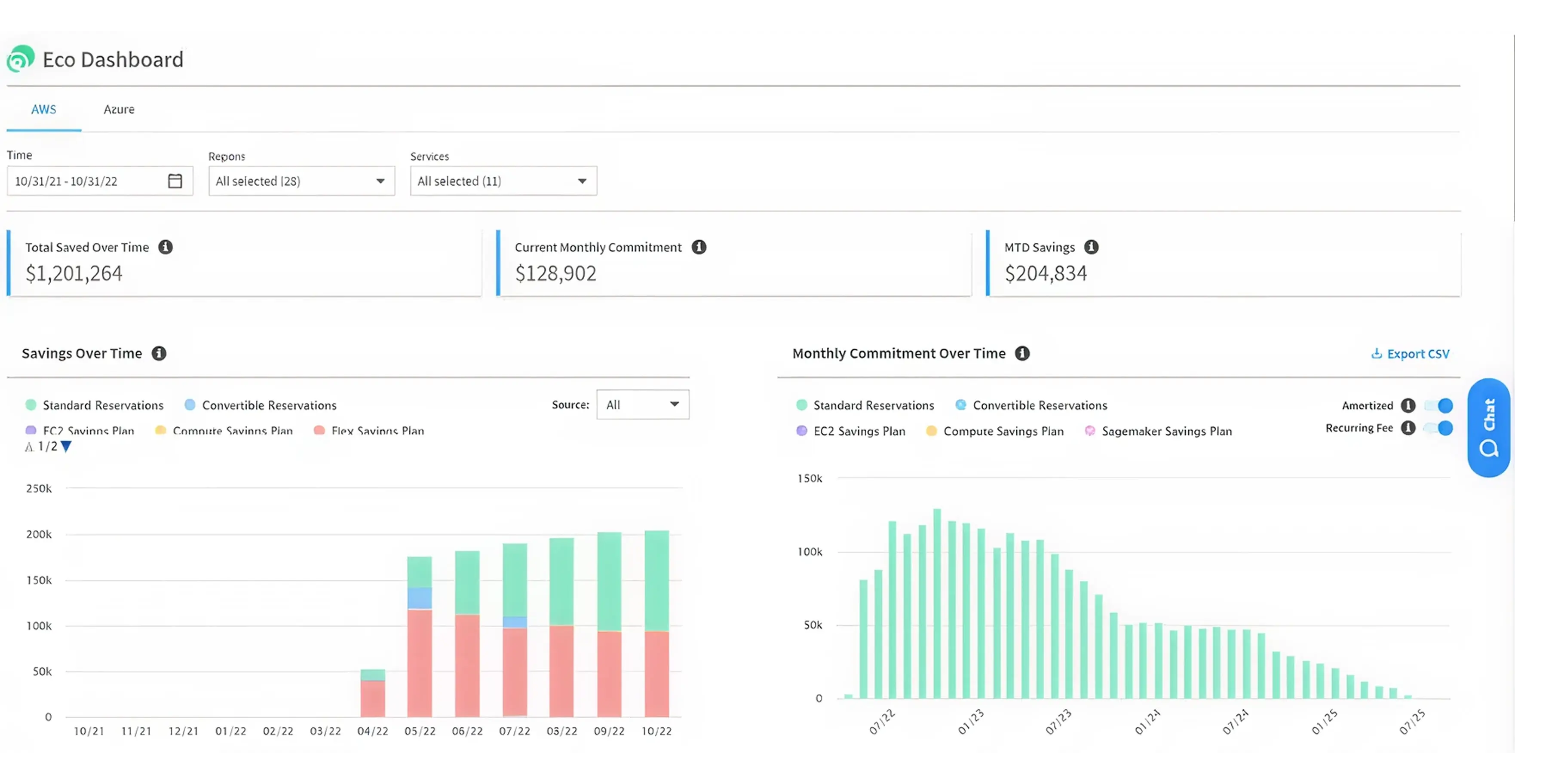Change the Source dropdown from All

642,404
